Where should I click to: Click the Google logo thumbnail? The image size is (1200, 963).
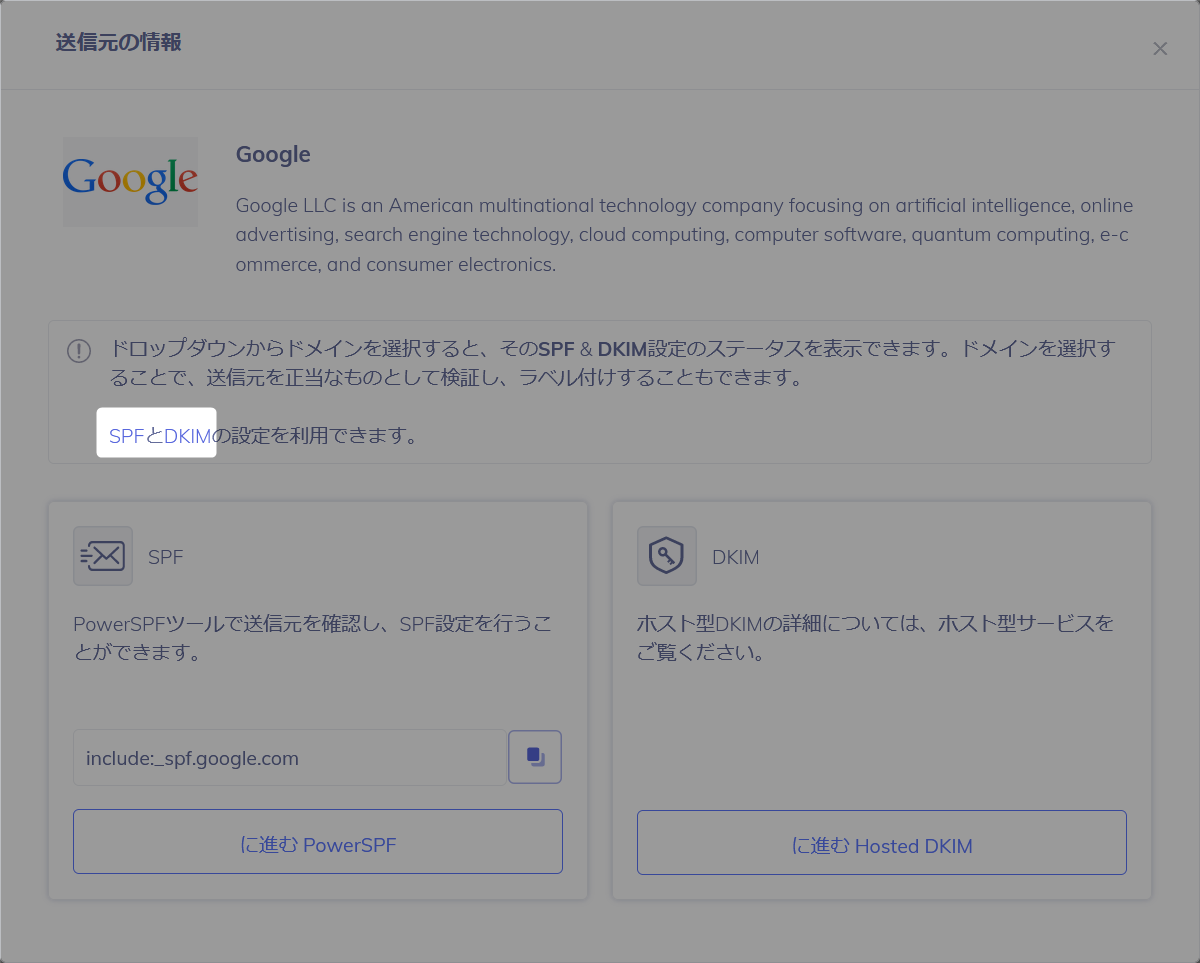click(130, 181)
